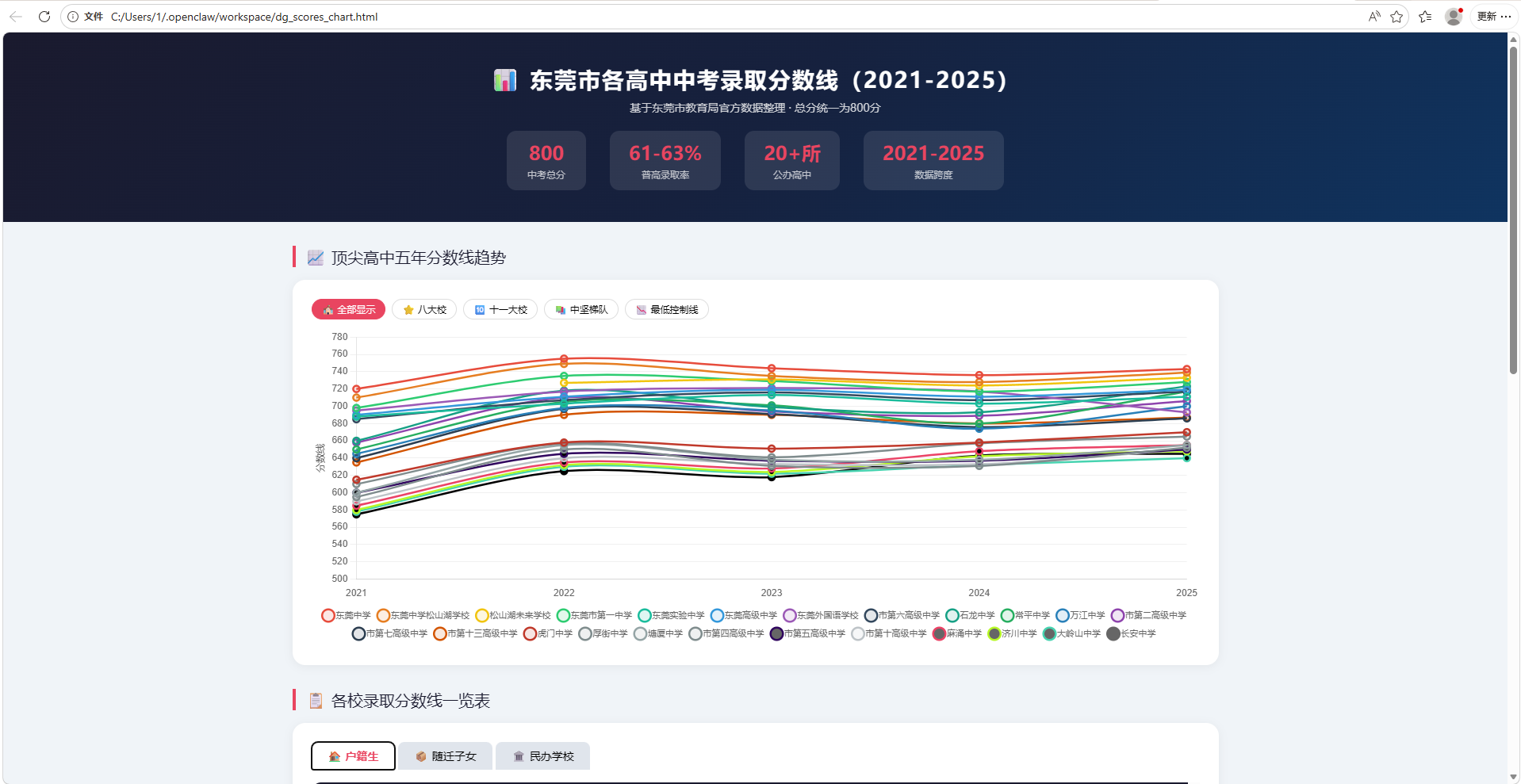
Task: Toggle 麻涌中学 legend series
Action: [x=957, y=634]
